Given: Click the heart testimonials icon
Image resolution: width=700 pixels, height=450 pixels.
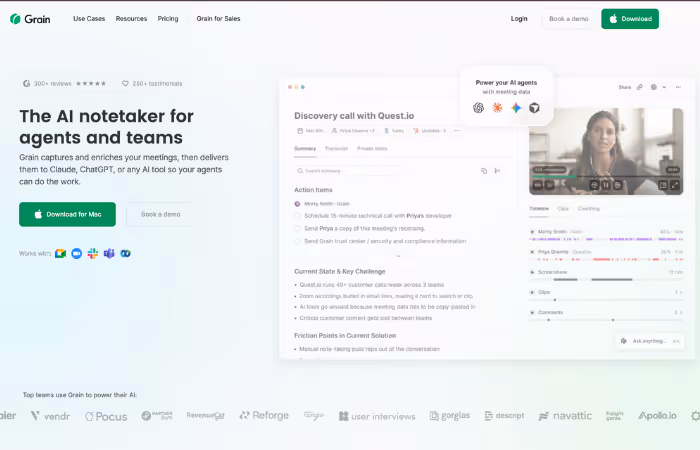Looking at the screenshot, I should [125, 83].
